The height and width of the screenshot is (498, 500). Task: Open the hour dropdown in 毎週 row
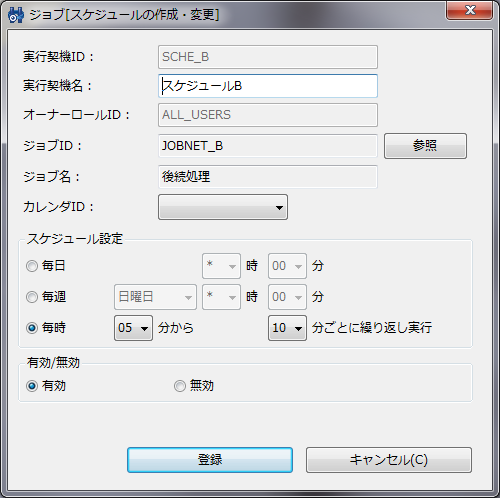221,297
